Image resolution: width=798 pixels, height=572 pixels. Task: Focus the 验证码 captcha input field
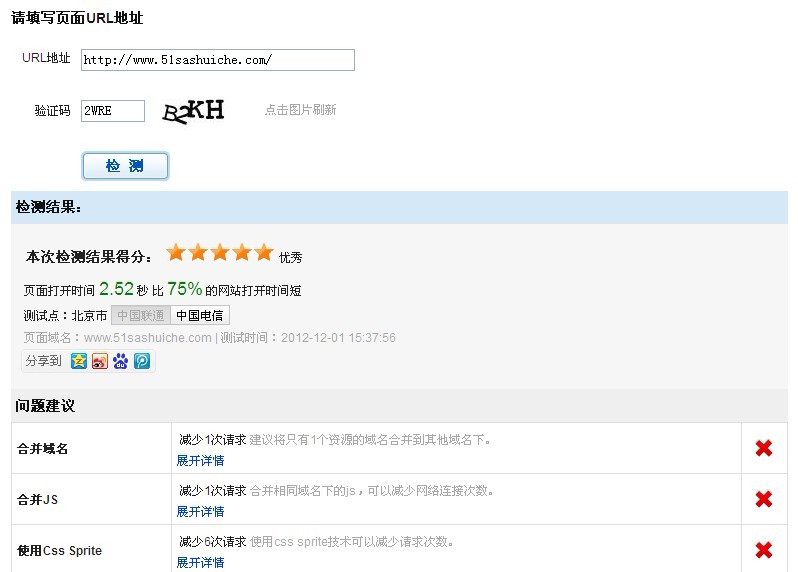point(112,111)
